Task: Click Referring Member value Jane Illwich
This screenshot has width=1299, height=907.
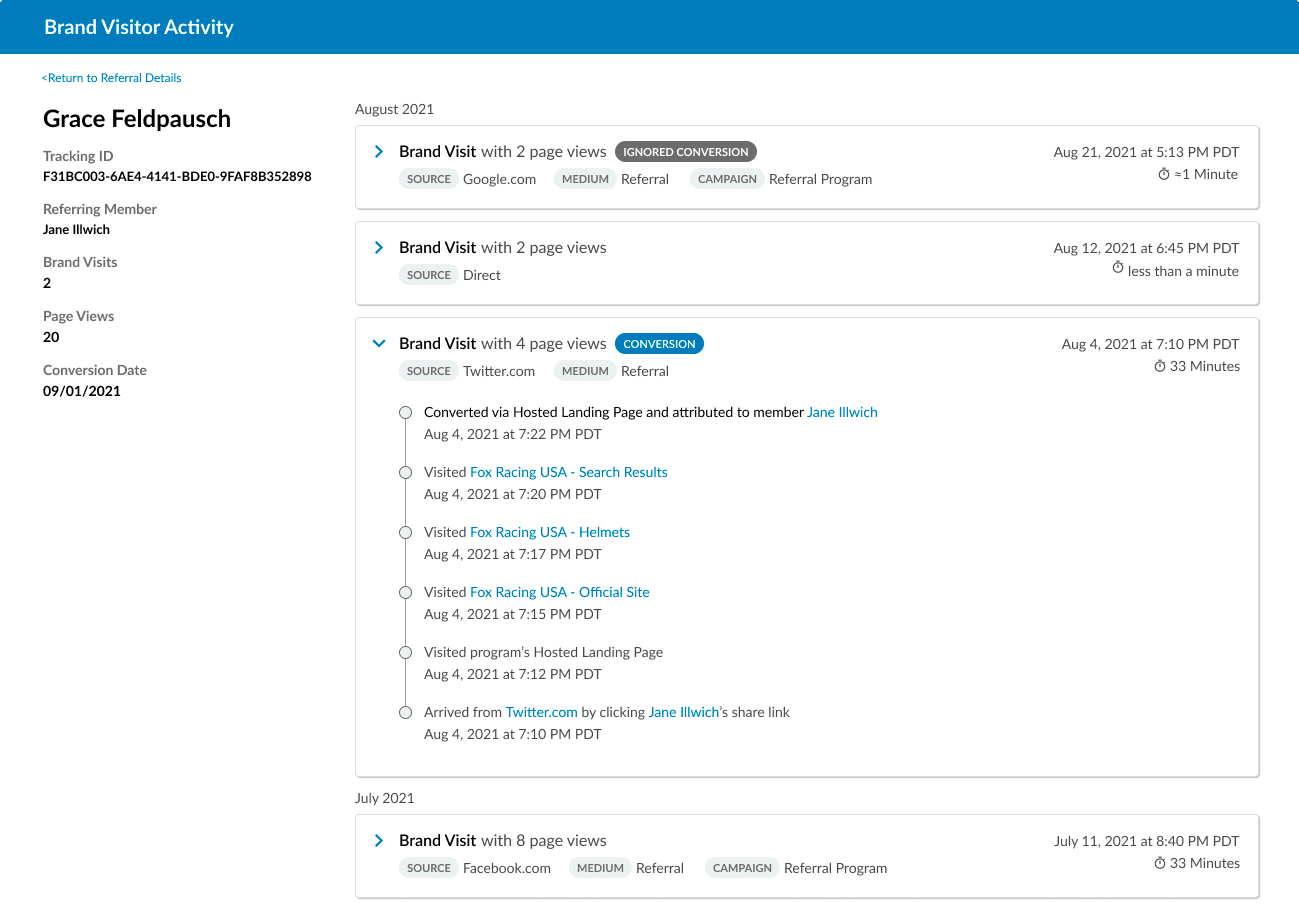Action: (76, 230)
